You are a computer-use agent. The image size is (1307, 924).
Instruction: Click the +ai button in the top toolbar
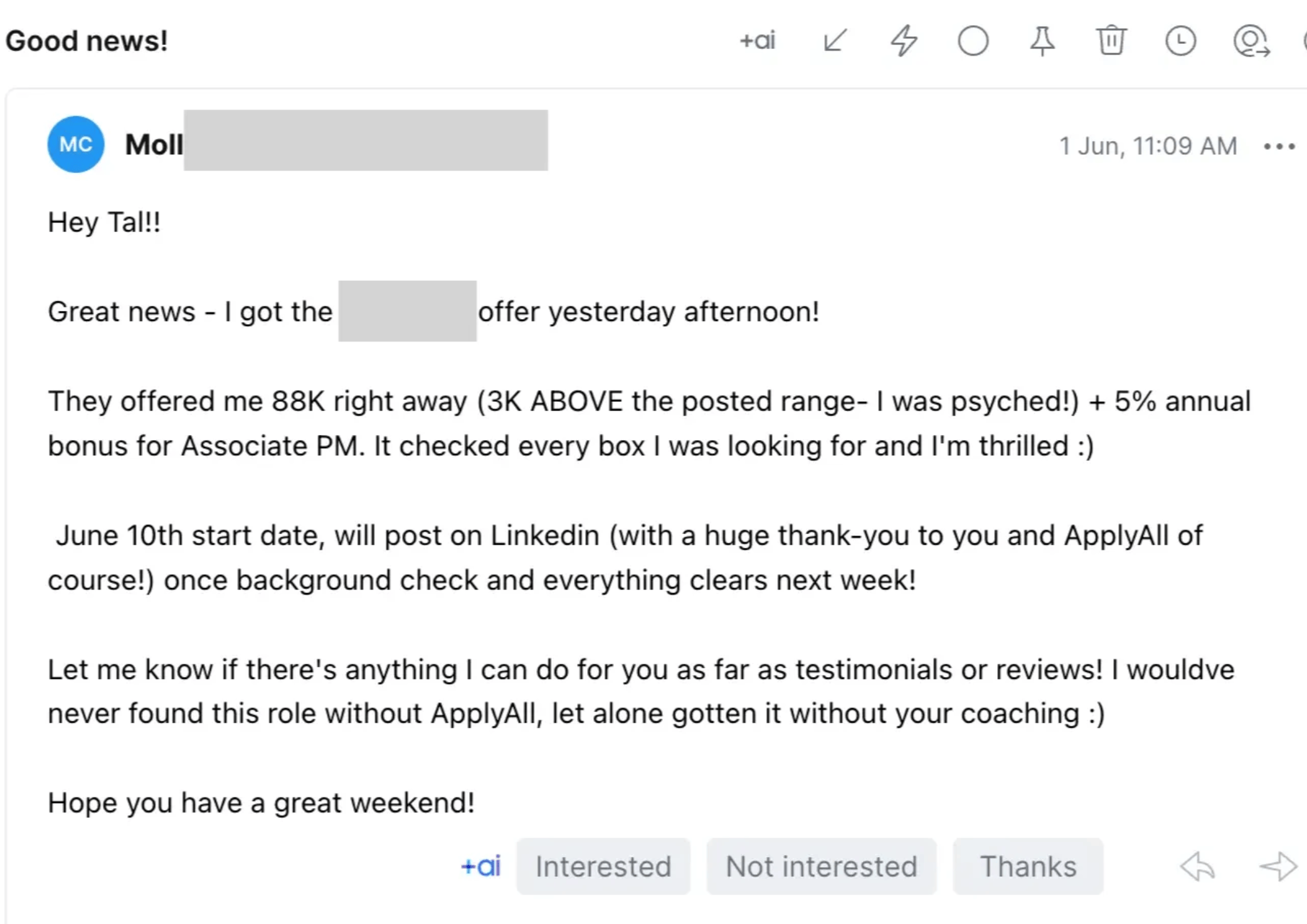pos(758,41)
